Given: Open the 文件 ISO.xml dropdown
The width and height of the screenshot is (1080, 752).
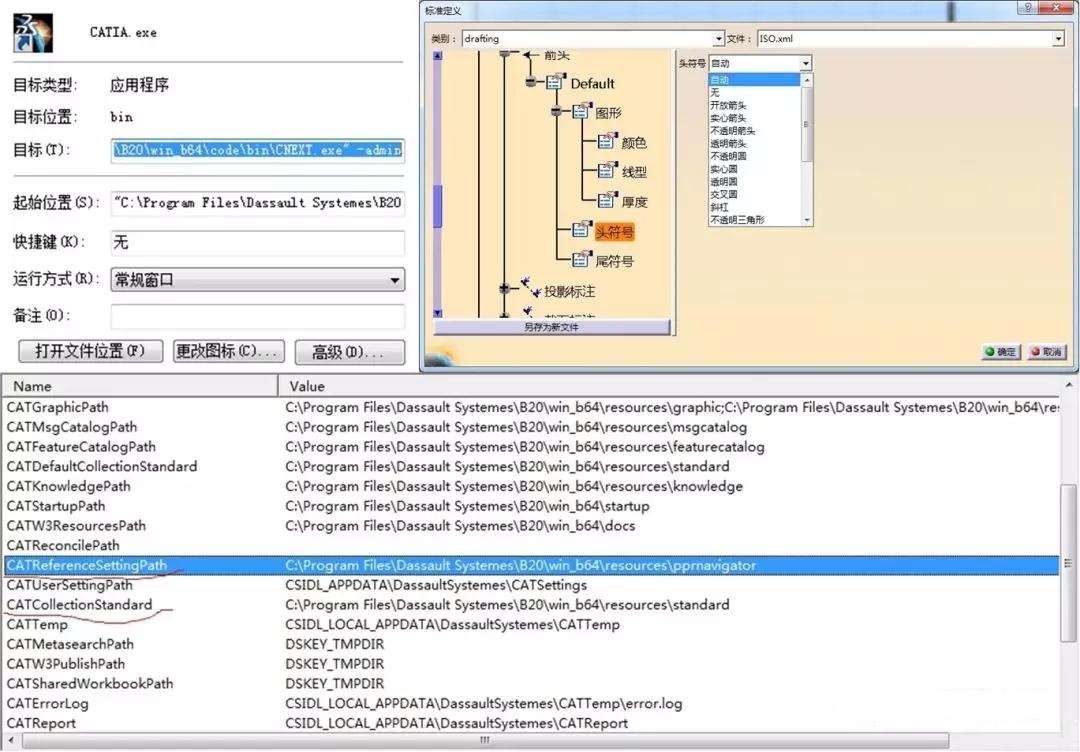Looking at the screenshot, I should pyautogui.click(x=1058, y=39).
